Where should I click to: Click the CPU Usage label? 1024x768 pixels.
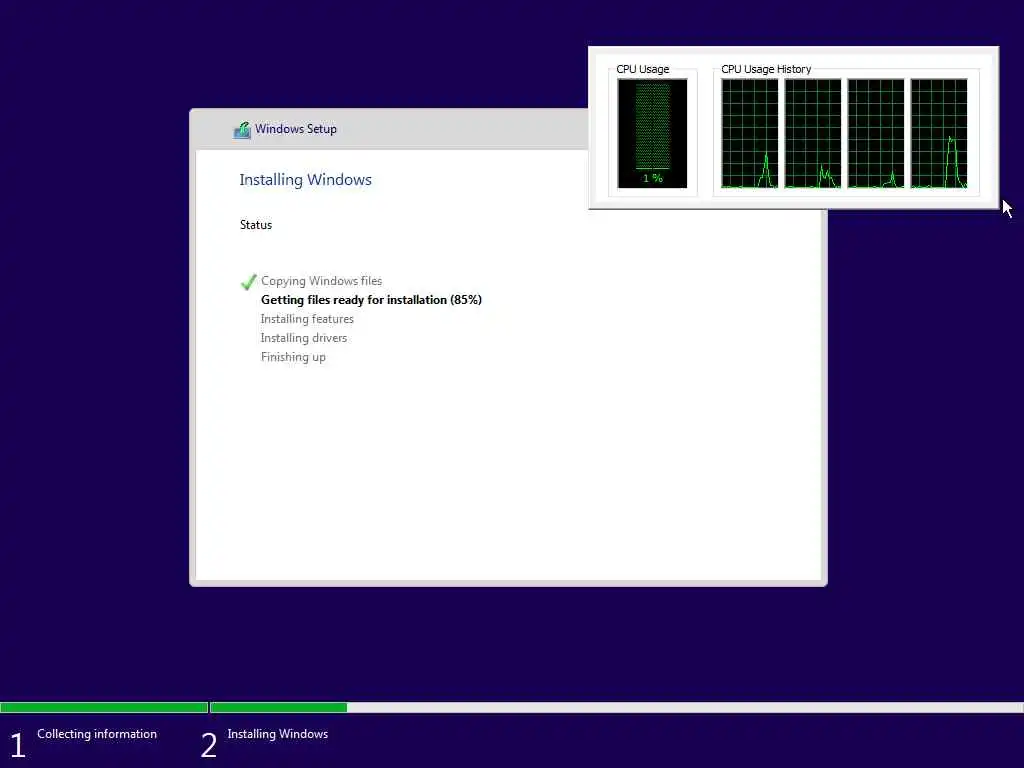pyautogui.click(x=643, y=69)
